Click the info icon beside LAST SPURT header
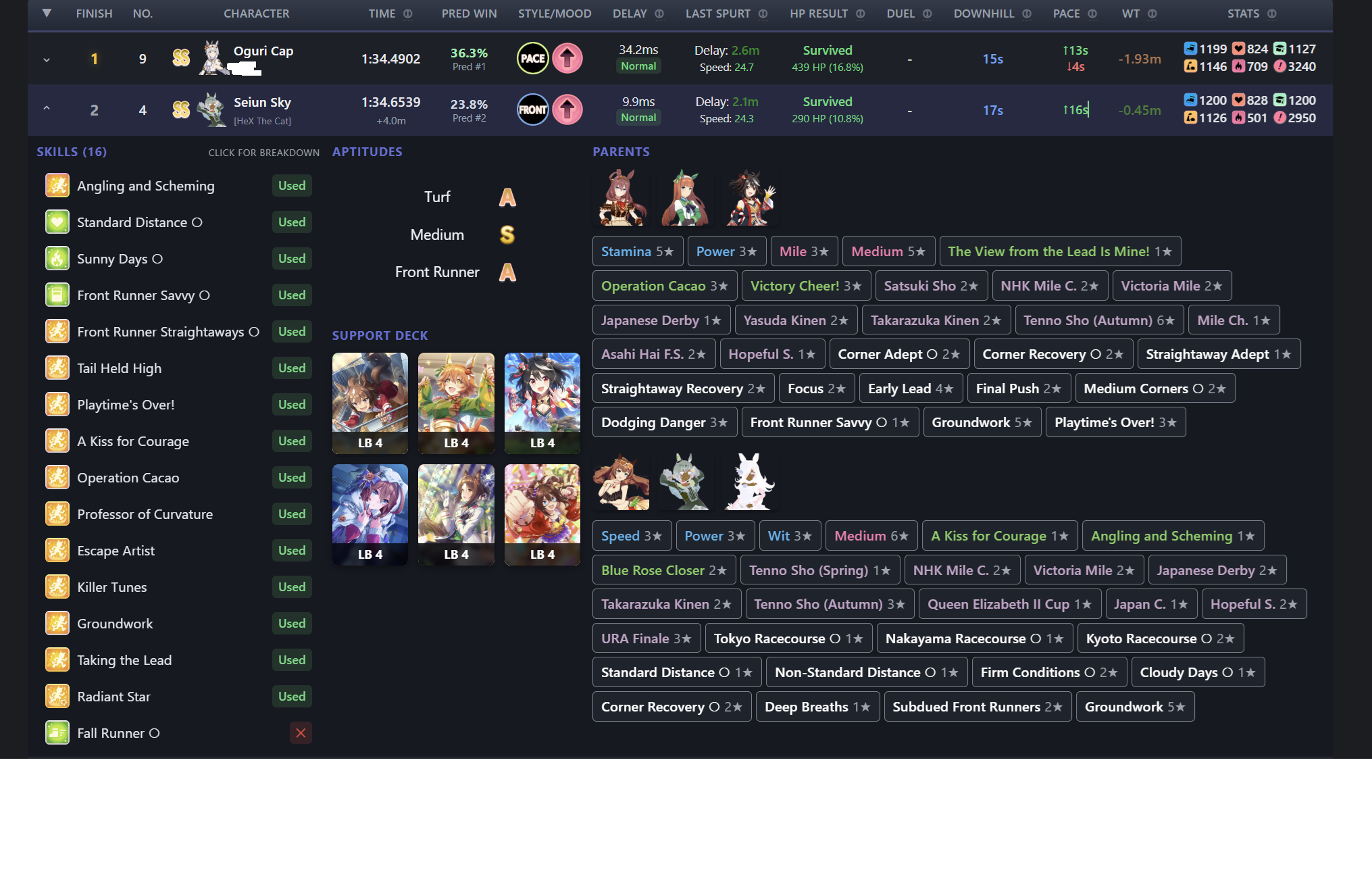 tap(763, 14)
